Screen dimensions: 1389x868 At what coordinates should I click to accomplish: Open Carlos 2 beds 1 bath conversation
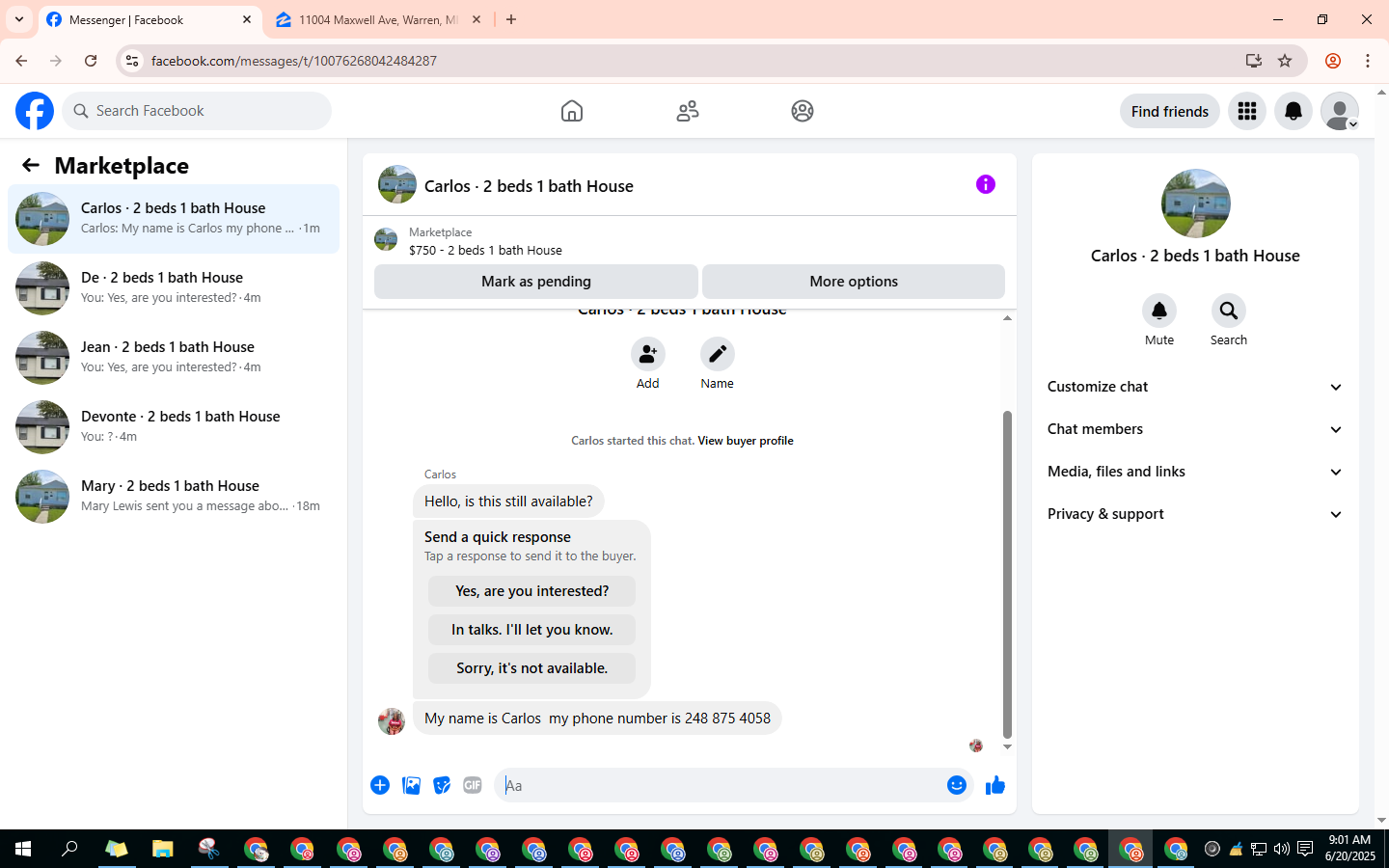coord(174,219)
